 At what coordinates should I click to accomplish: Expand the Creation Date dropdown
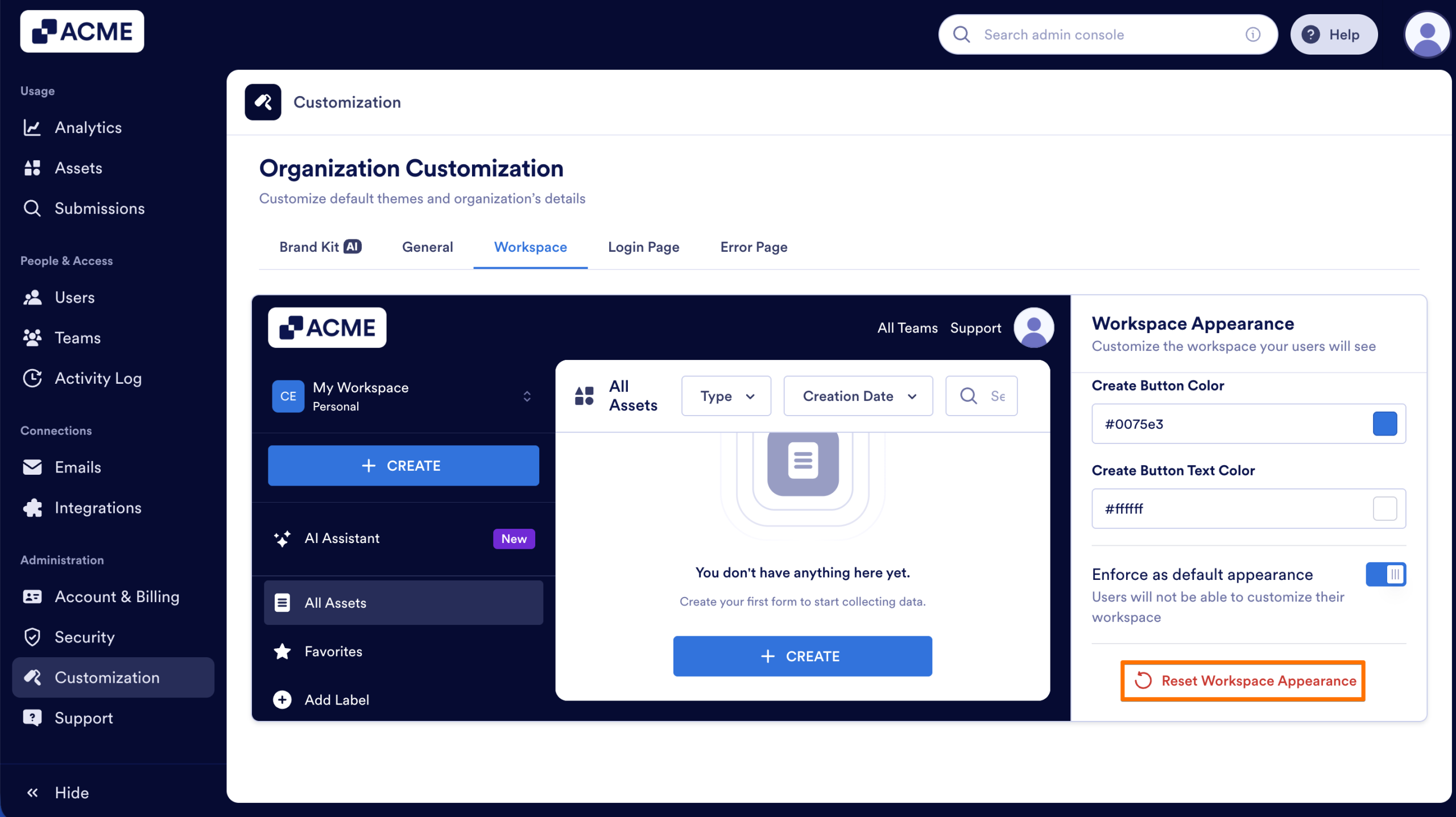click(857, 396)
